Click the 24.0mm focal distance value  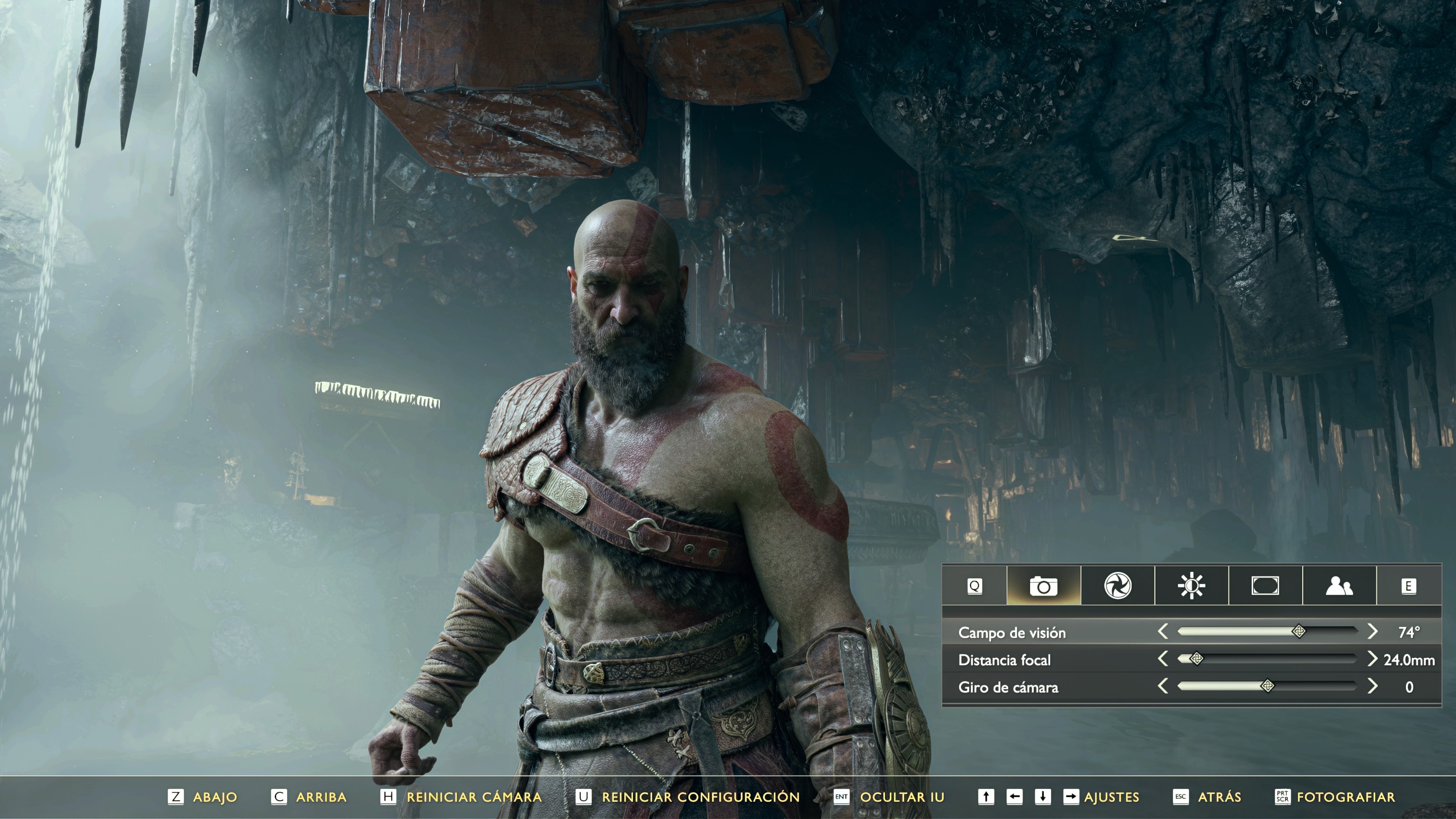pos(1409,660)
